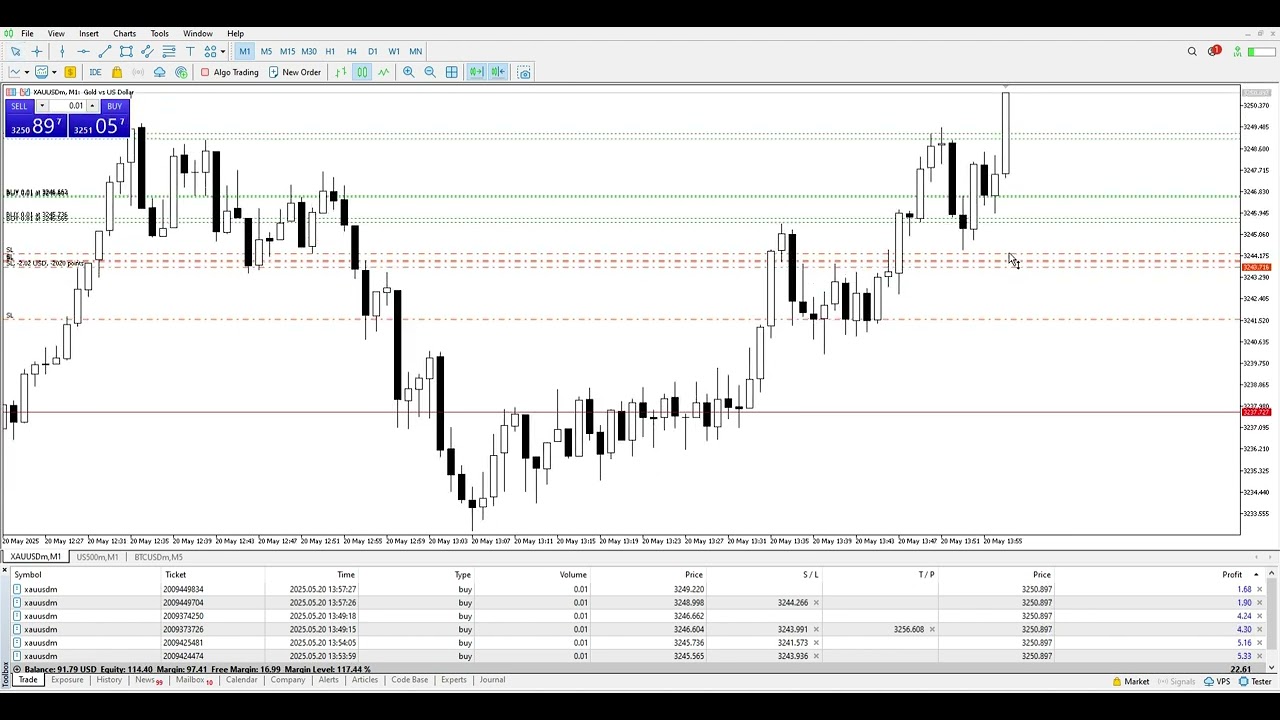Image resolution: width=1280 pixels, height=720 pixels.
Task: Sort positions by Profit column
Action: pos(1232,574)
